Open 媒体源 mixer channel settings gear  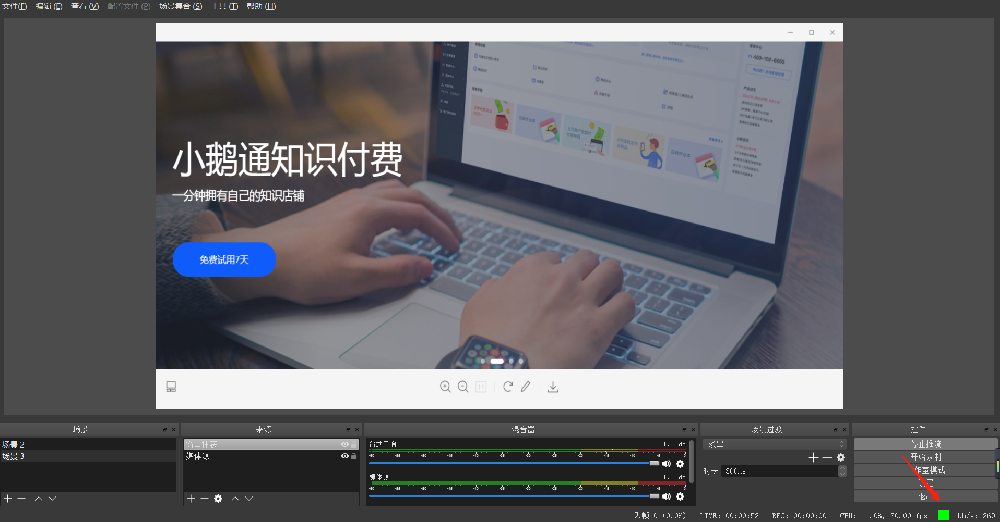(680, 496)
